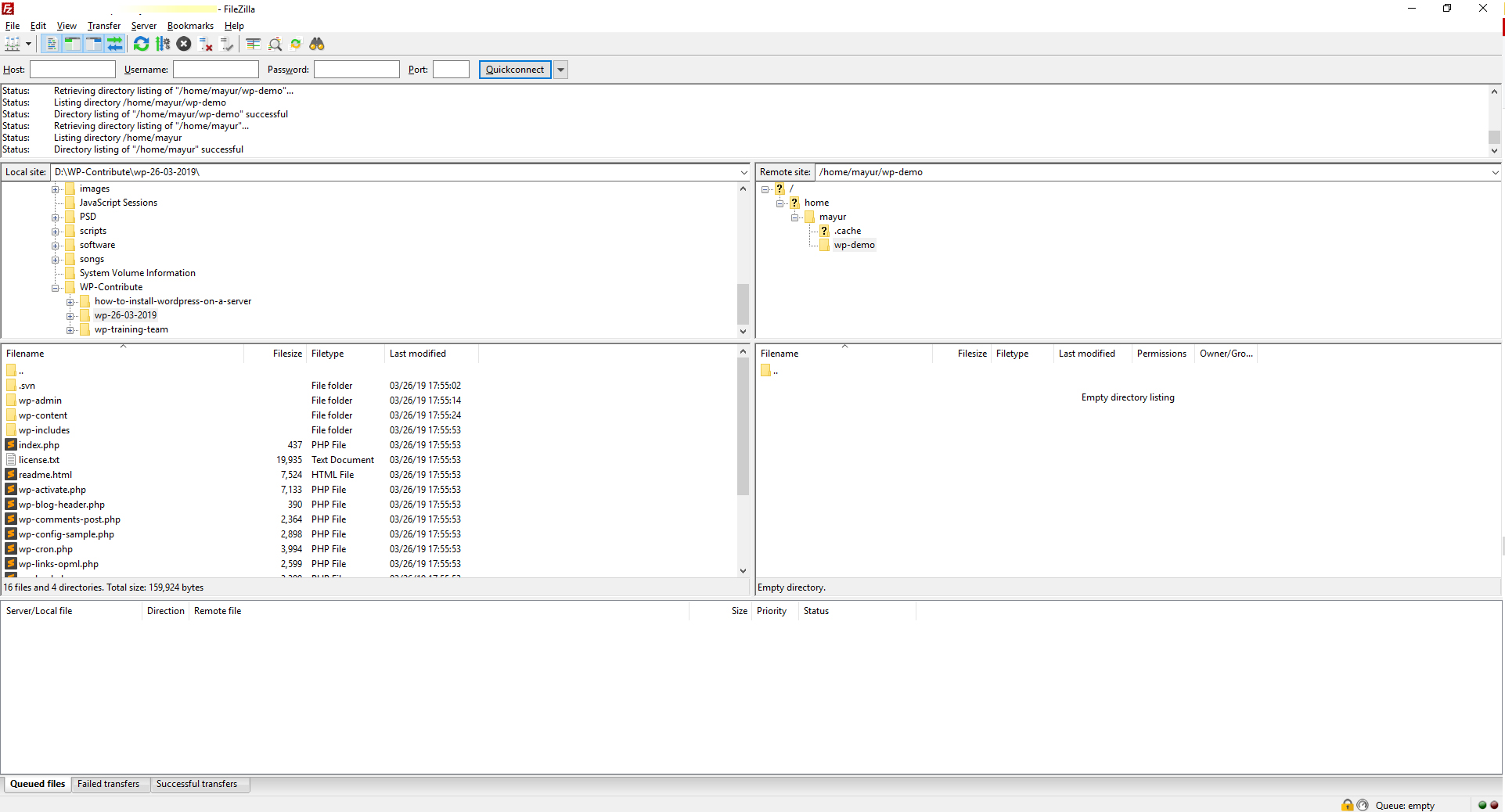Open the Quickconnect history dropdown
Viewport: 1505px width, 812px height.
coord(561,70)
